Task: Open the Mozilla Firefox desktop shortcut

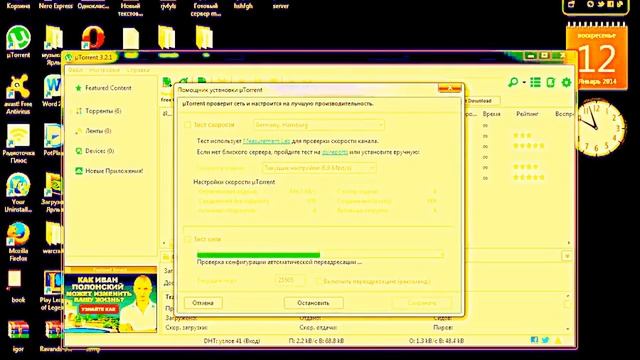Action: pos(18,242)
